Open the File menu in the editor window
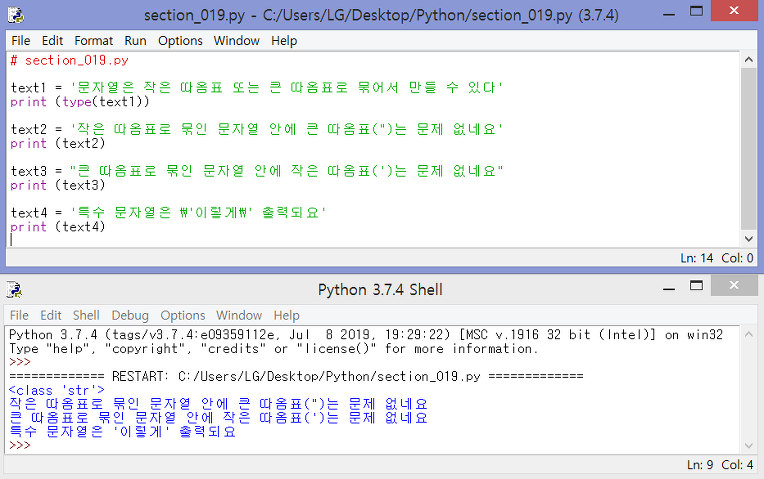 tap(20, 40)
